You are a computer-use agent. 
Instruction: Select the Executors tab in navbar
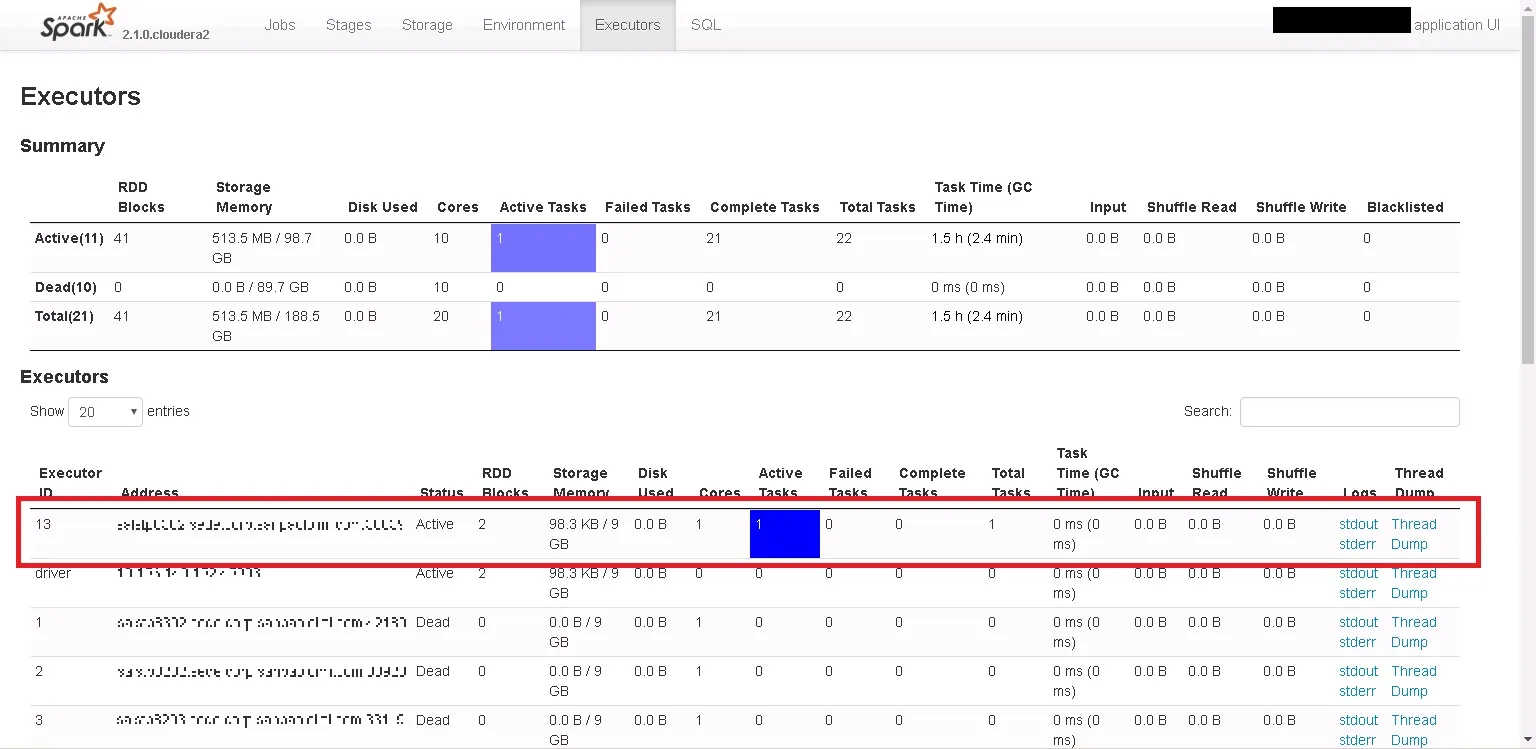tap(628, 25)
